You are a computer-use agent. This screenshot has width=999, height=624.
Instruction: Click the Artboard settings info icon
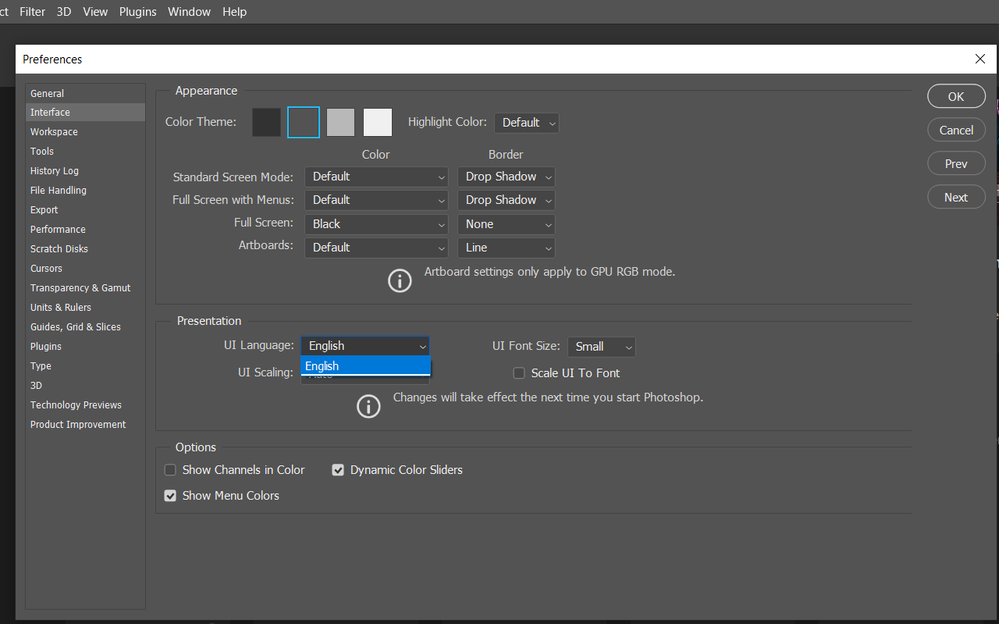click(x=399, y=280)
